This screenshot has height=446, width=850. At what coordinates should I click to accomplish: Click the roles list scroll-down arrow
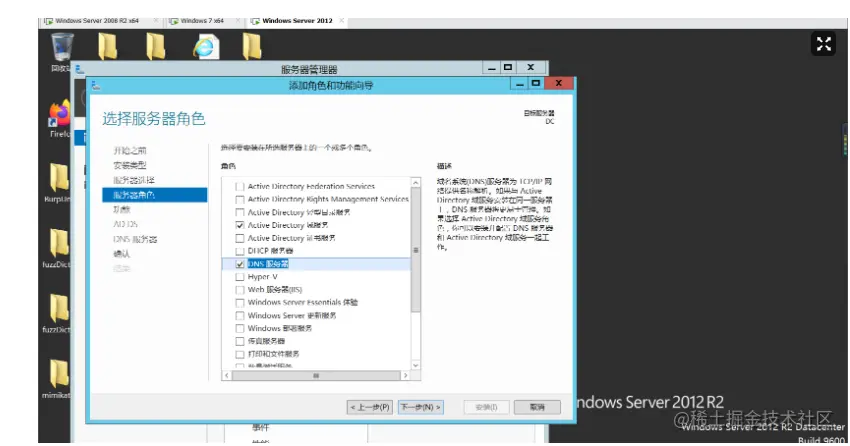pyautogui.click(x=416, y=365)
